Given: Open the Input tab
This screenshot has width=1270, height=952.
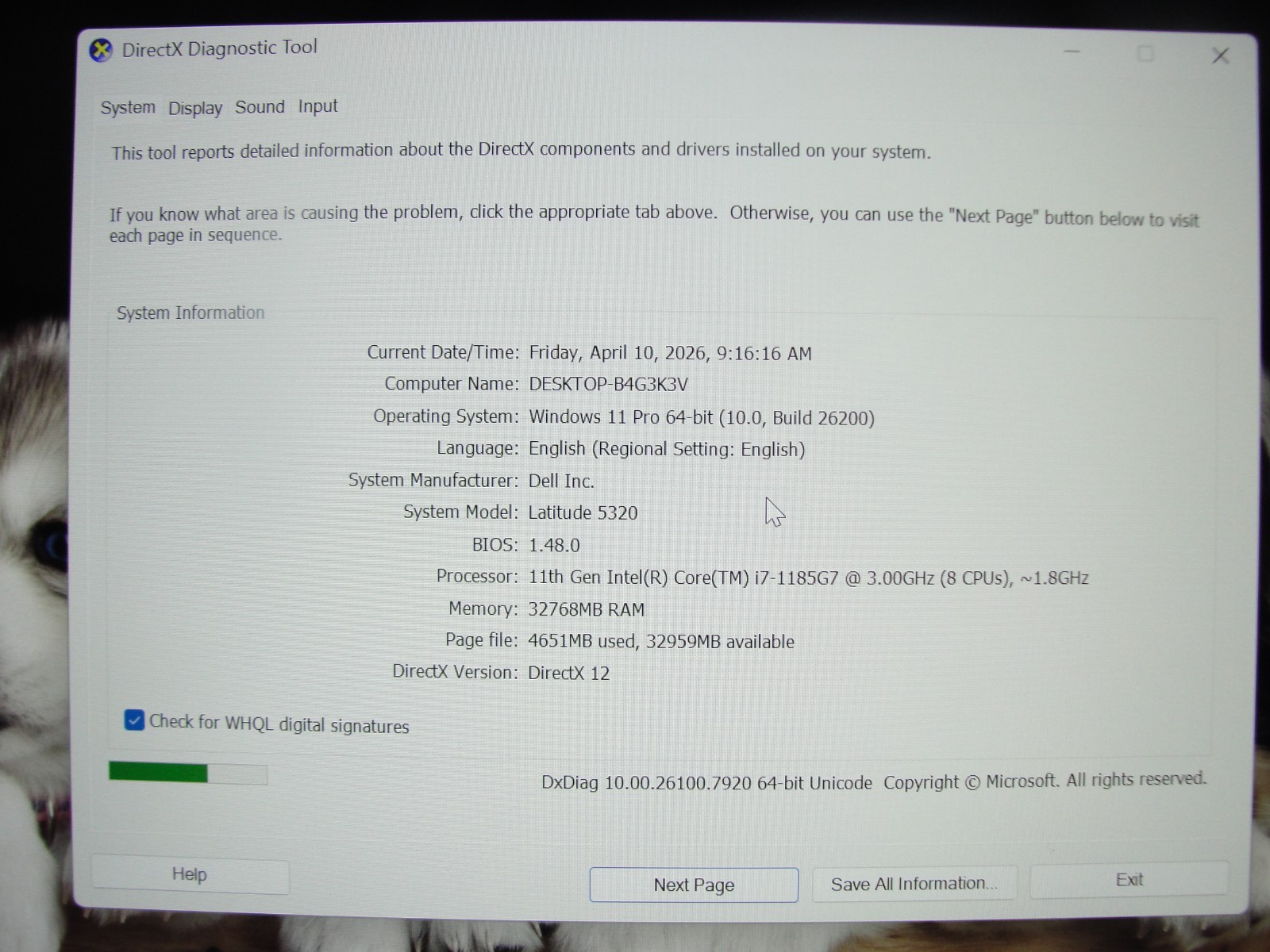Looking at the screenshot, I should click(x=317, y=106).
